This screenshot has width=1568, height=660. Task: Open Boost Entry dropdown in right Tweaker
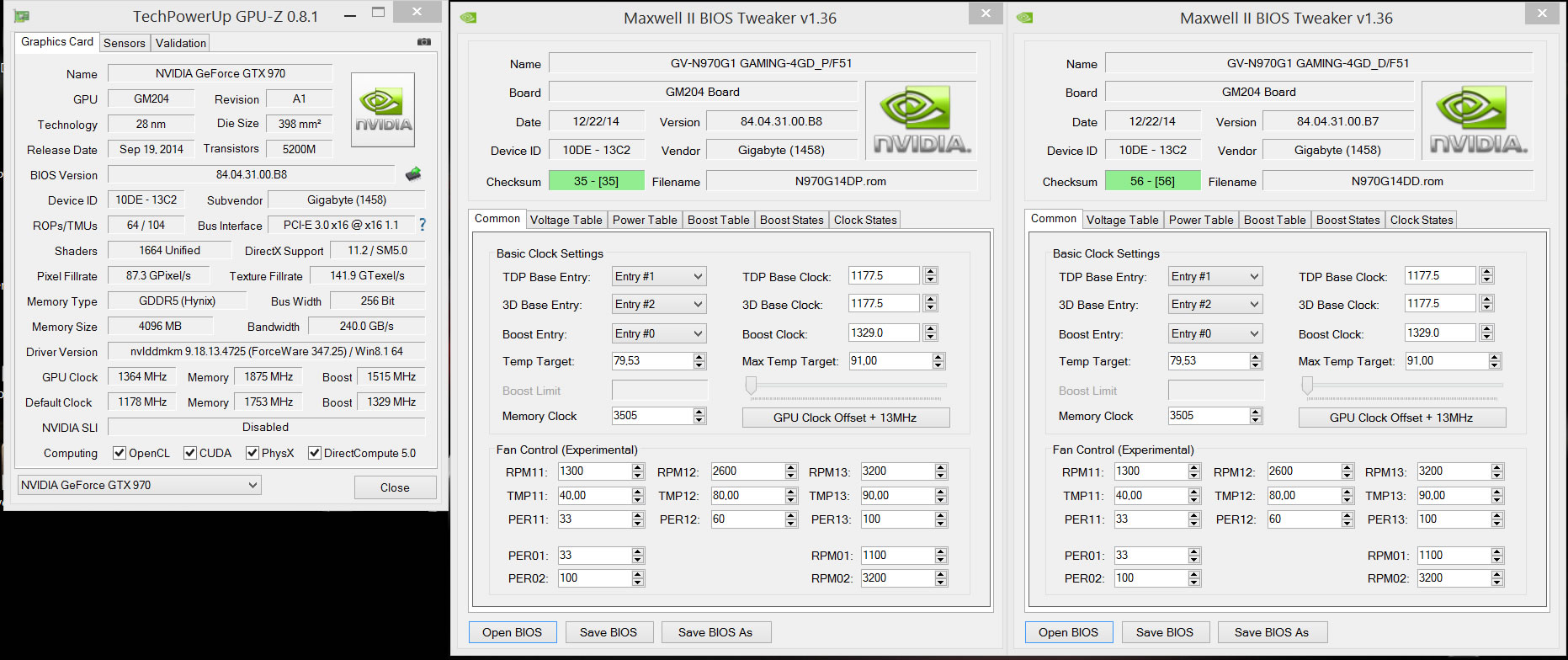1215,333
